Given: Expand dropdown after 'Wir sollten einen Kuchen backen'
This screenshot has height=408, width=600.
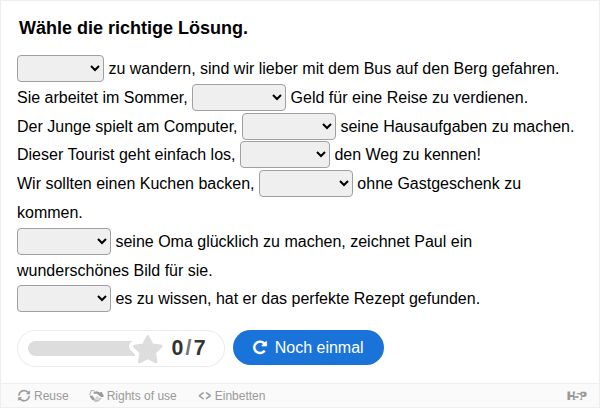Looking at the screenshot, I should click(x=306, y=184).
